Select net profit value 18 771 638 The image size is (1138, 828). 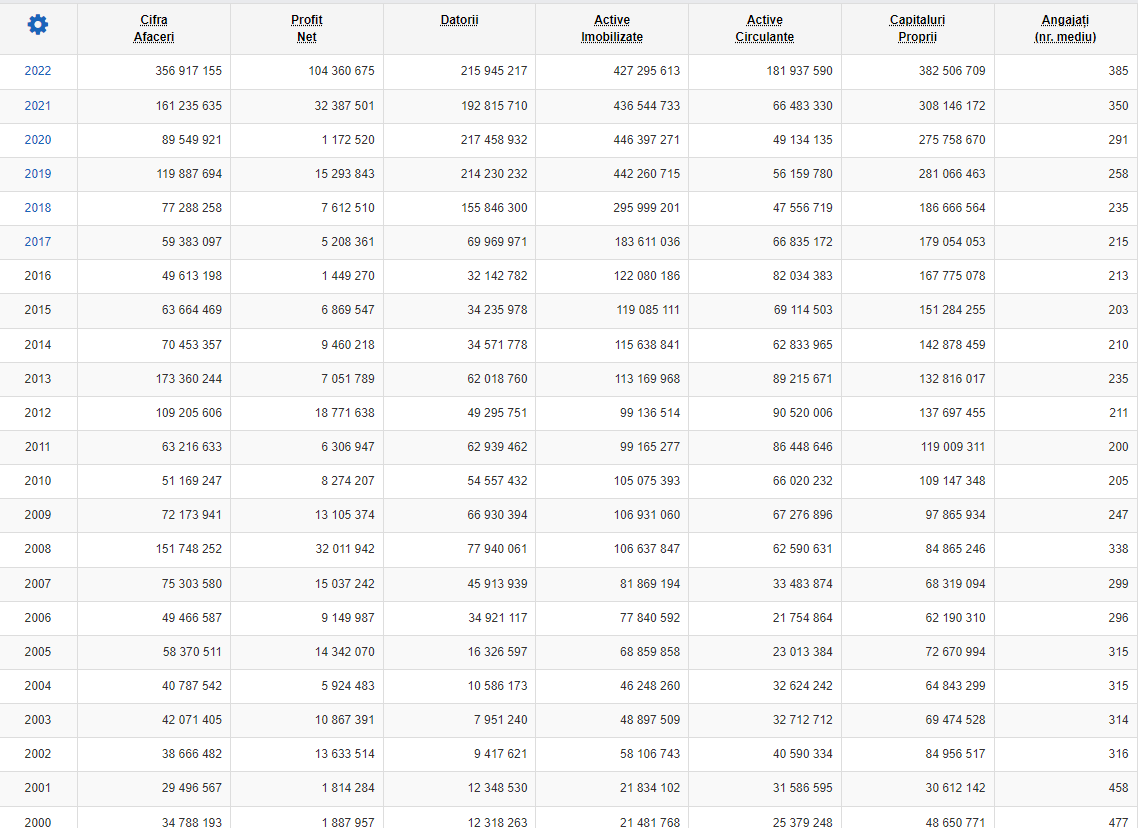pos(345,414)
